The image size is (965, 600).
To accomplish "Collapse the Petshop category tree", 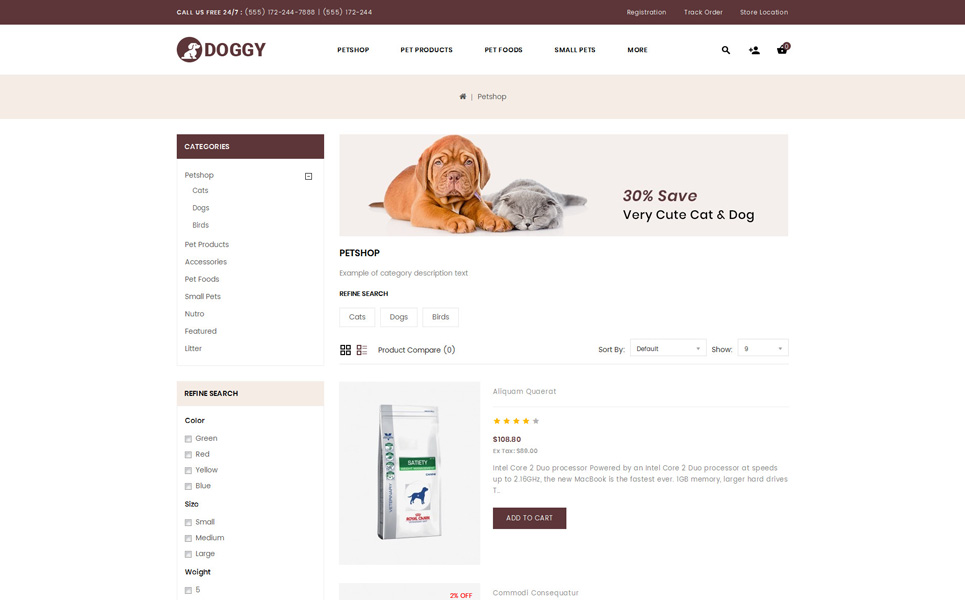I will click(x=308, y=177).
